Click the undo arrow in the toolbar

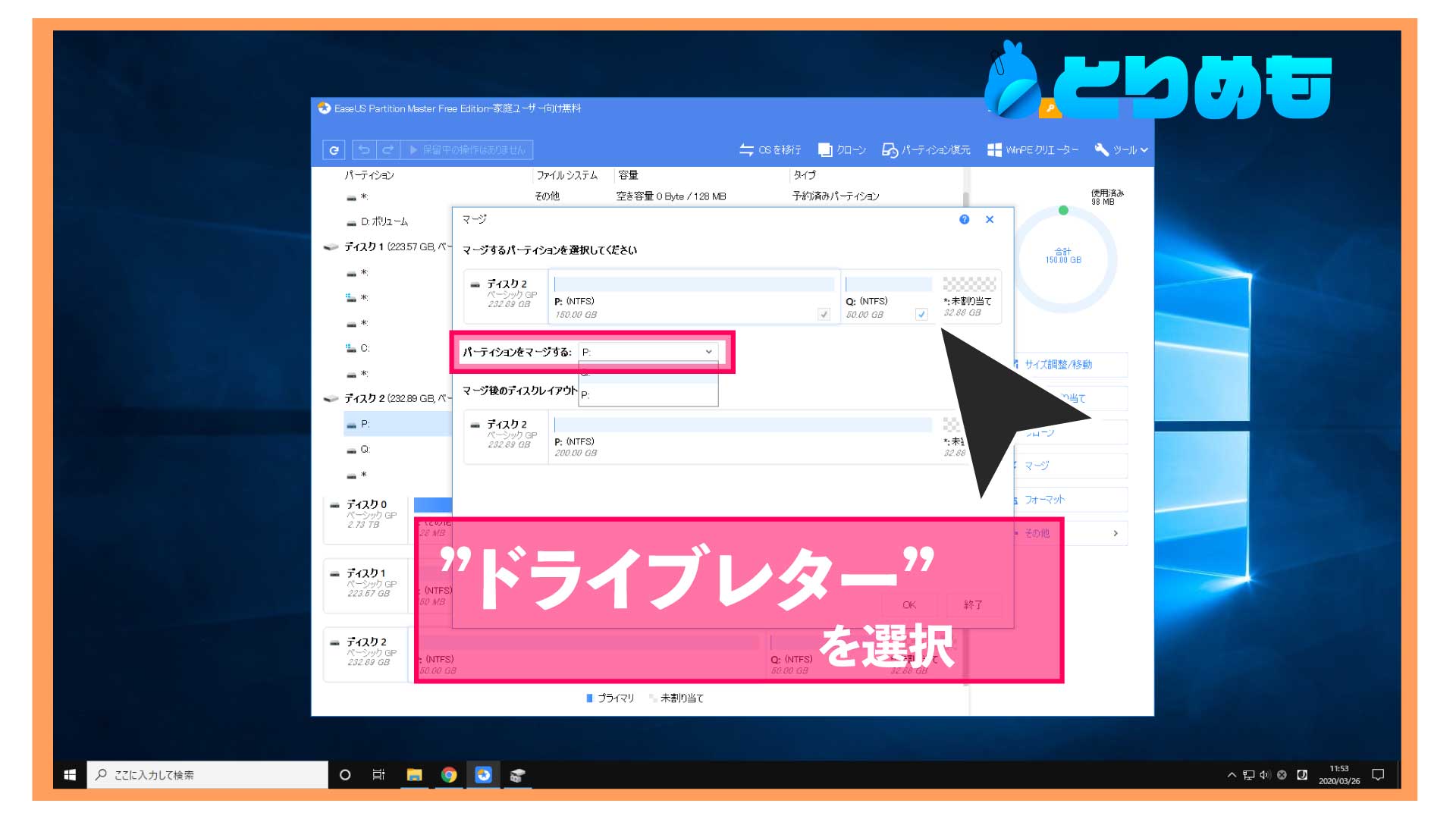[364, 150]
